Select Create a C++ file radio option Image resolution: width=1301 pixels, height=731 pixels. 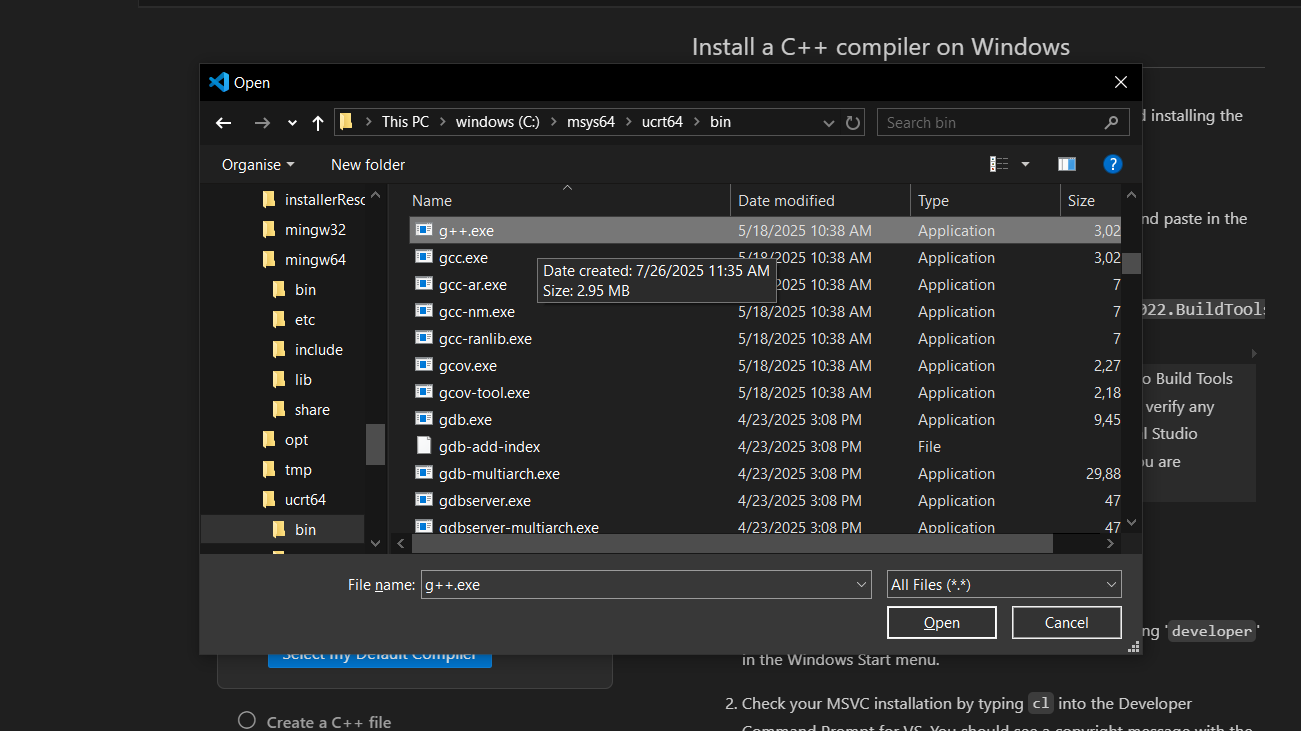(247, 721)
